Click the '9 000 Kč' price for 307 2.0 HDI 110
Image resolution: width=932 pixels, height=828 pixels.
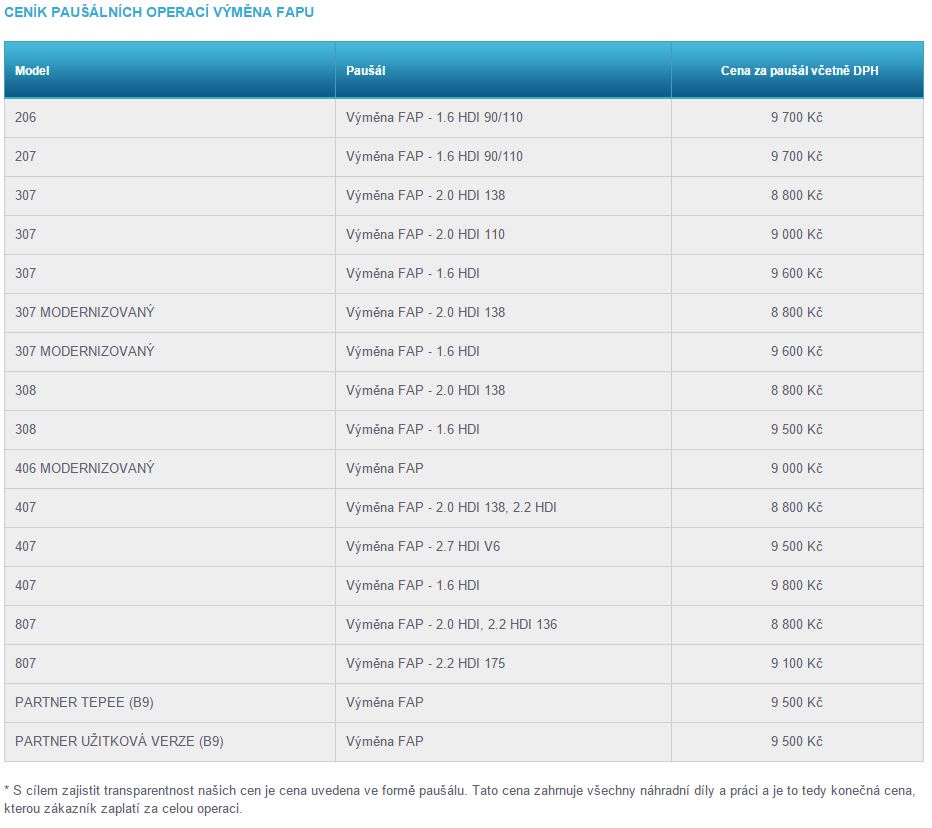[x=796, y=235]
